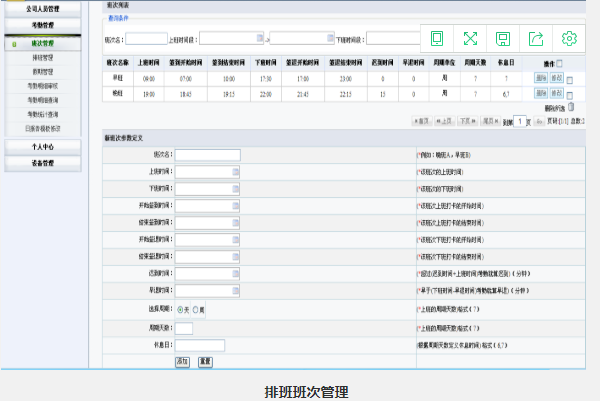
Task: Open calendar picker for 上班时间 in new shift form
Action: [236, 171]
